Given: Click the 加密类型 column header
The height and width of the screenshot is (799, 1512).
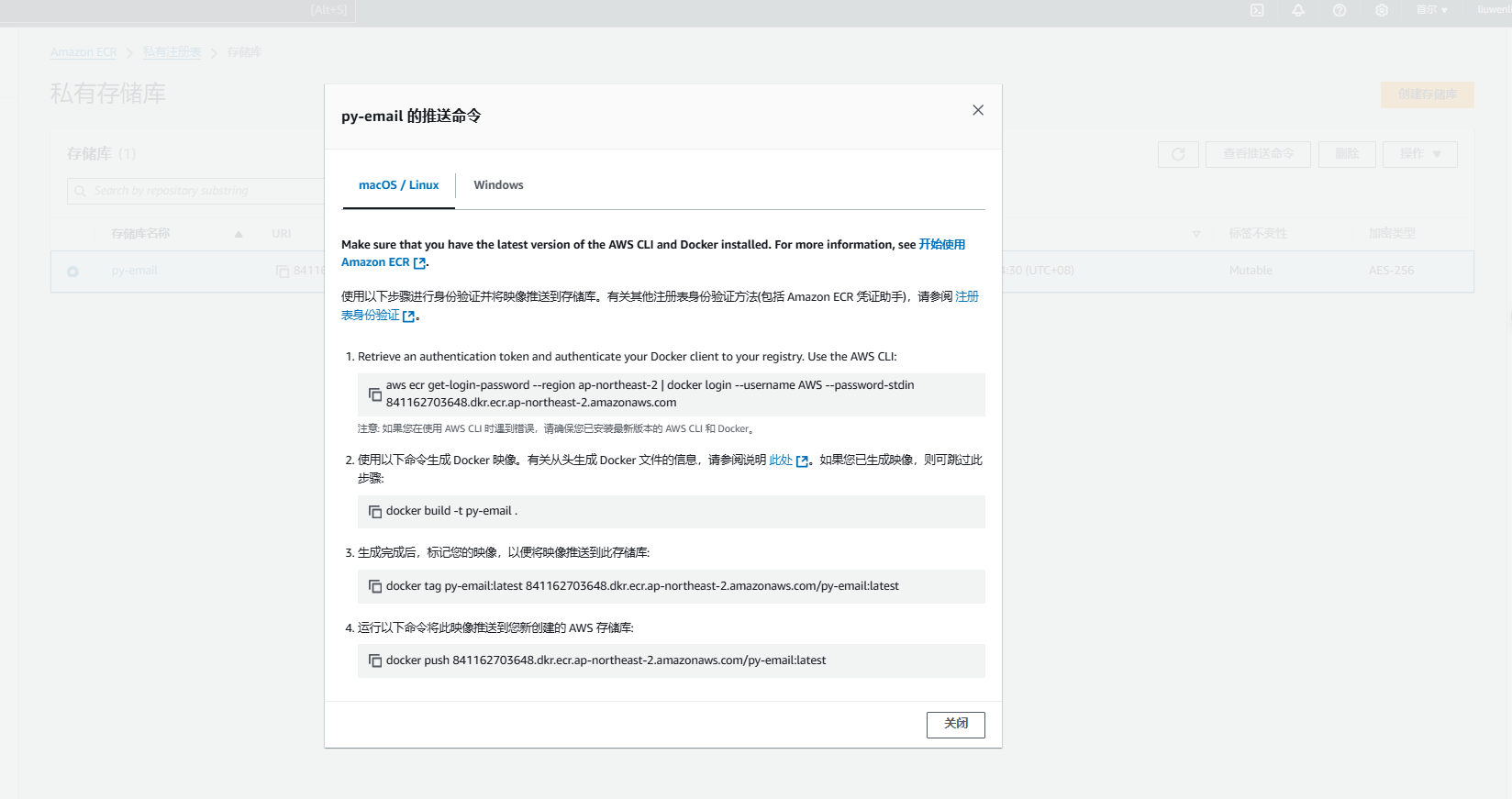Looking at the screenshot, I should [x=1392, y=234].
